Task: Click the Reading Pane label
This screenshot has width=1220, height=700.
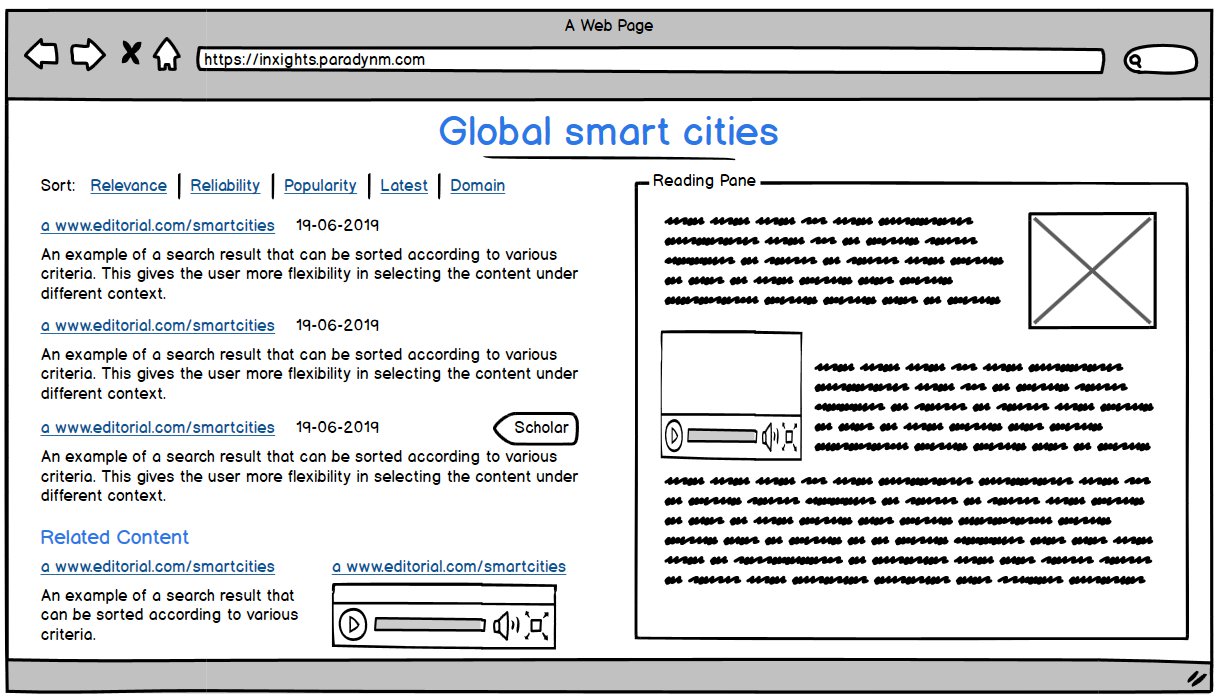Action: click(x=704, y=181)
